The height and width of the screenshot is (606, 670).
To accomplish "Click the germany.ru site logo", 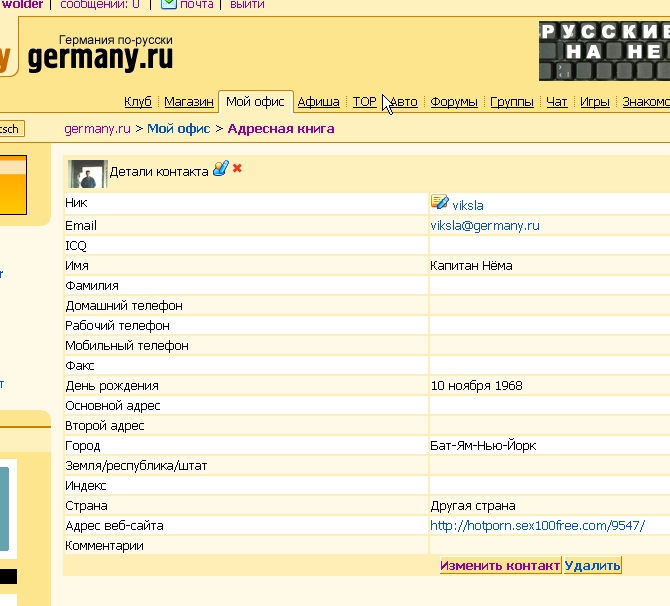I will point(100,56).
